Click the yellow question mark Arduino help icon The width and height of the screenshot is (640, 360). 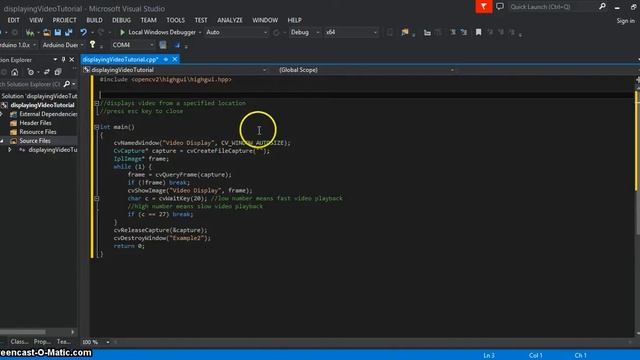(x=93, y=44)
